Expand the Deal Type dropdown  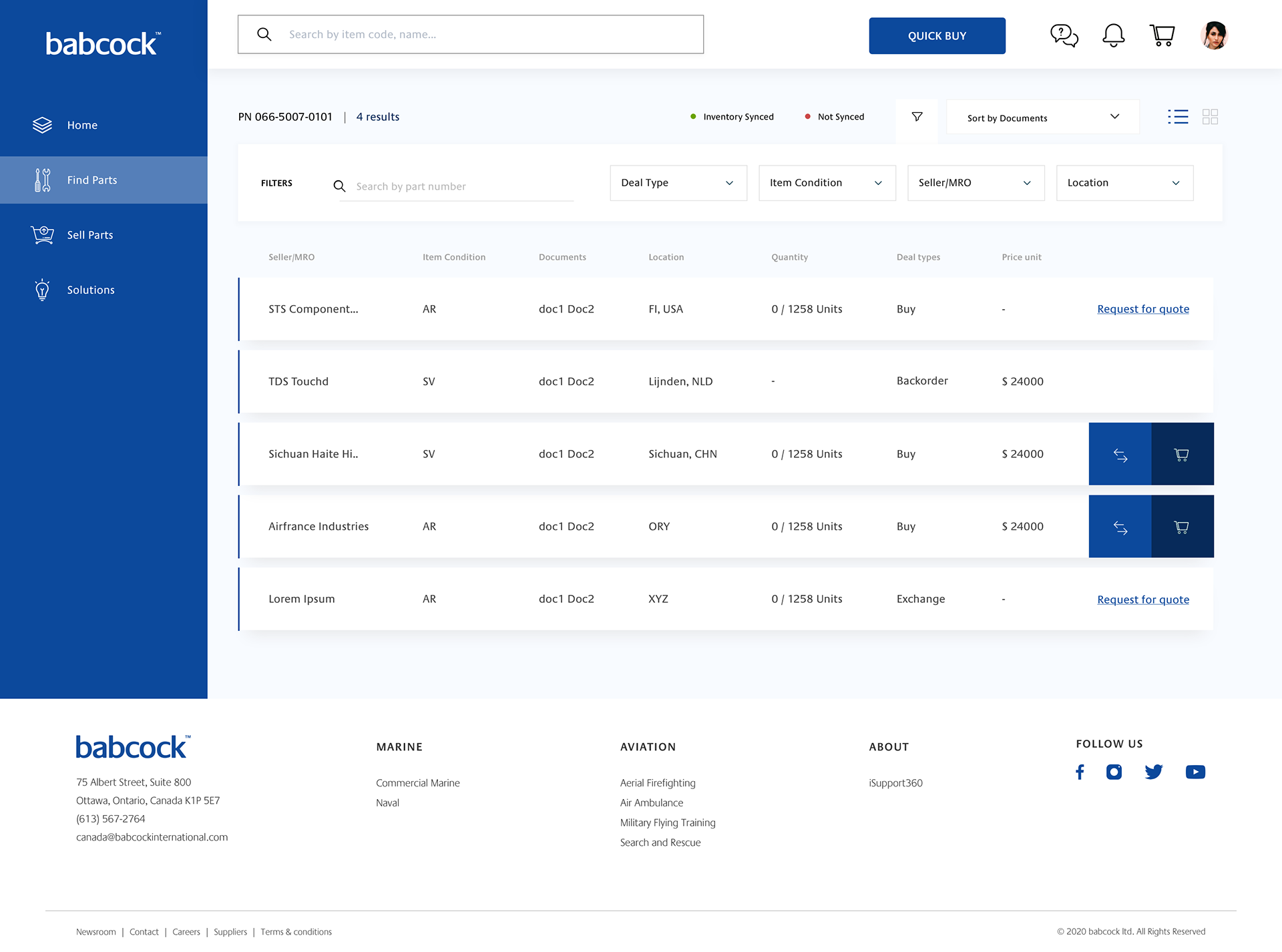tap(678, 183)
